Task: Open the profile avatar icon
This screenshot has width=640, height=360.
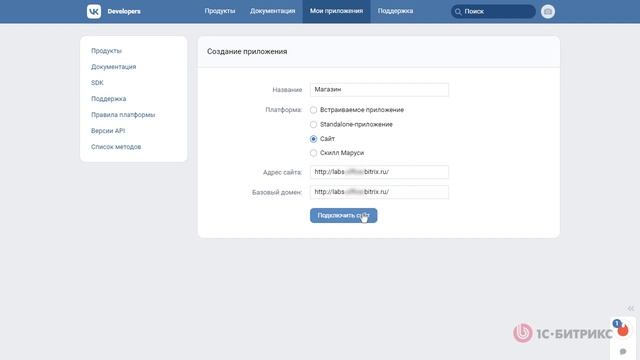Action: pos(548,11)
